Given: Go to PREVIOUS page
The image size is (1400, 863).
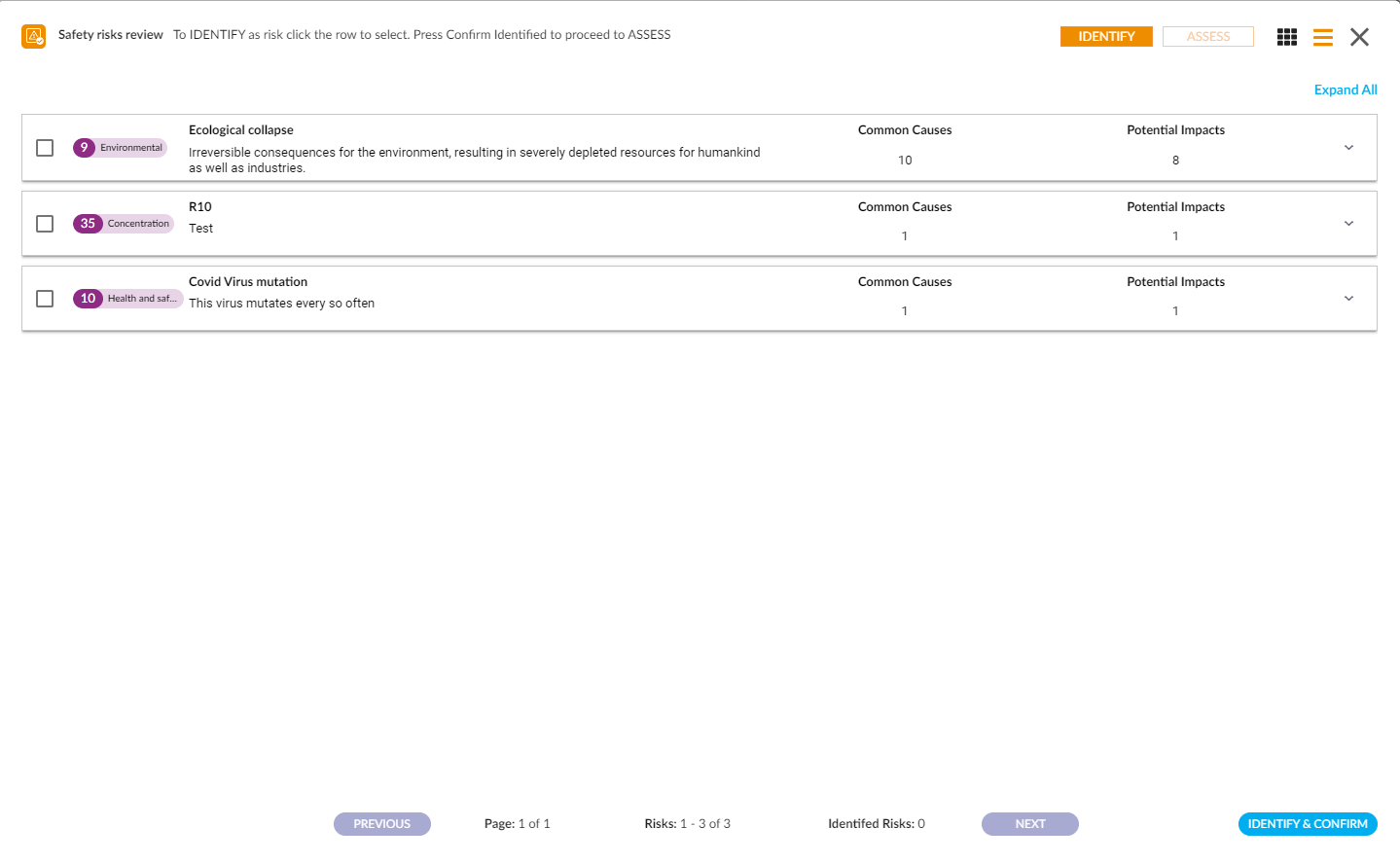Looking at the screenshot, I should [x=382, y=824].
